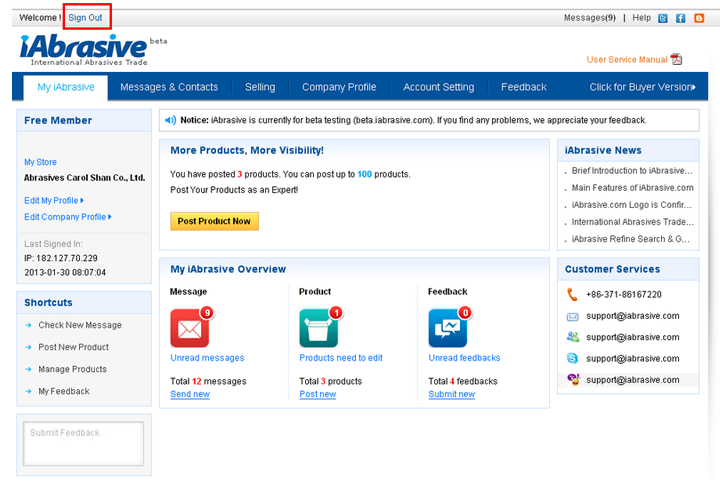Click the MSN messenger contact icon
The height and width of the screenshot is (494, 720).
(x=573, y=337)
